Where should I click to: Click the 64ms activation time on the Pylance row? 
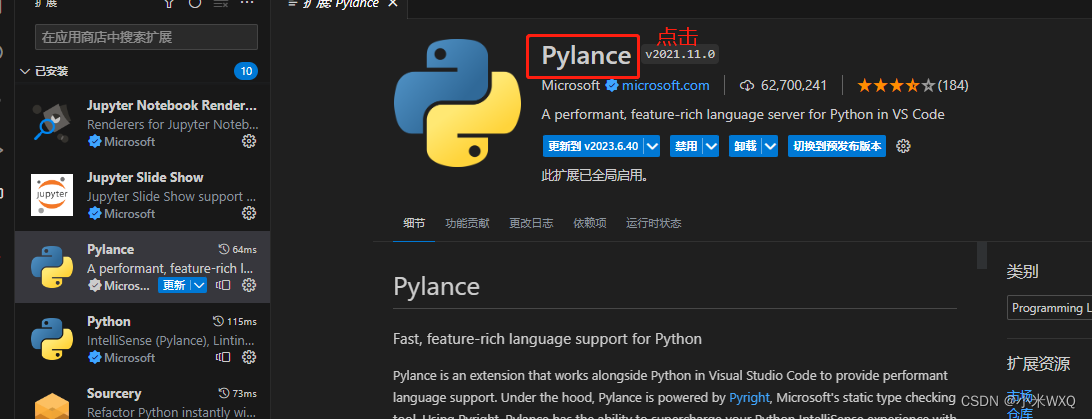coord(237,249)
